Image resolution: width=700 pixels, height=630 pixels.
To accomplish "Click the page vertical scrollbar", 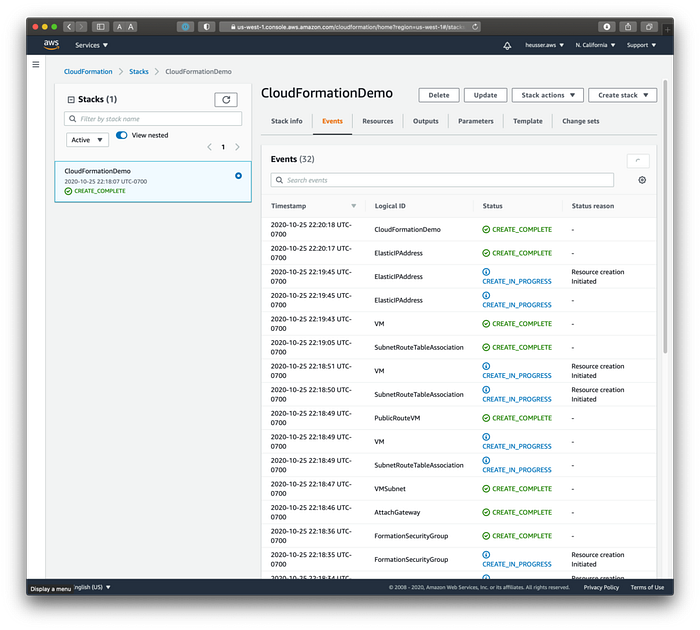I will (665, 217).
